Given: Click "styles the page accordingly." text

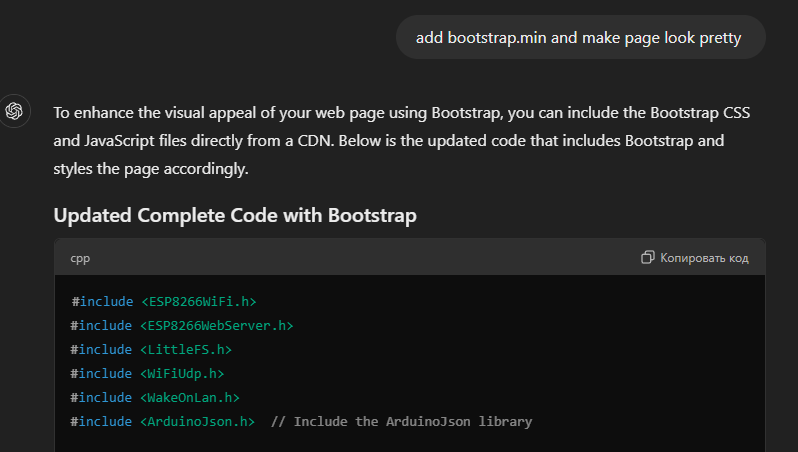Looking at the screenshot, I should (x=150, y=169).
